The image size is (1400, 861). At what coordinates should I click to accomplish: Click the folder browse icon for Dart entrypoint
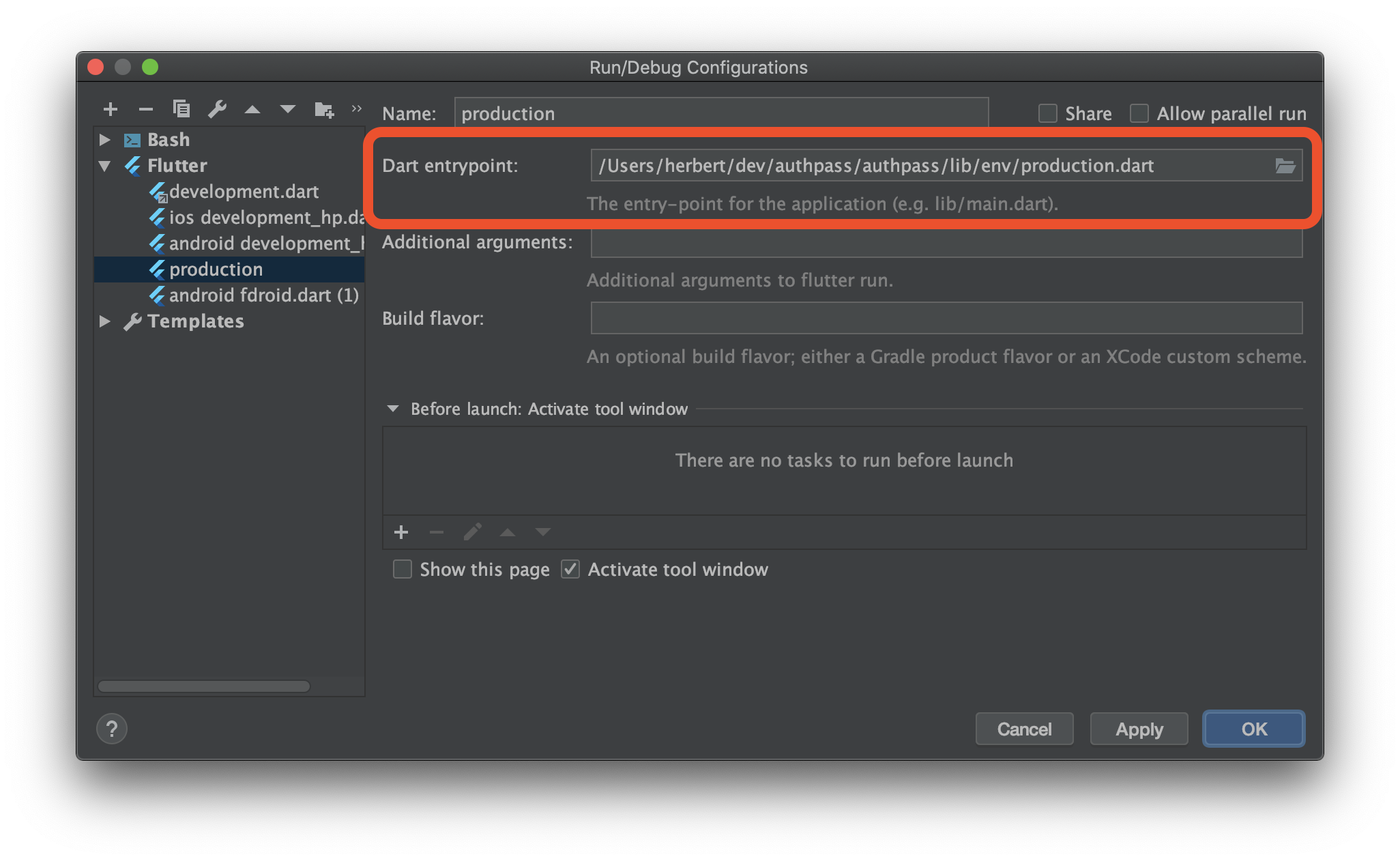[x=1286, y=166]
